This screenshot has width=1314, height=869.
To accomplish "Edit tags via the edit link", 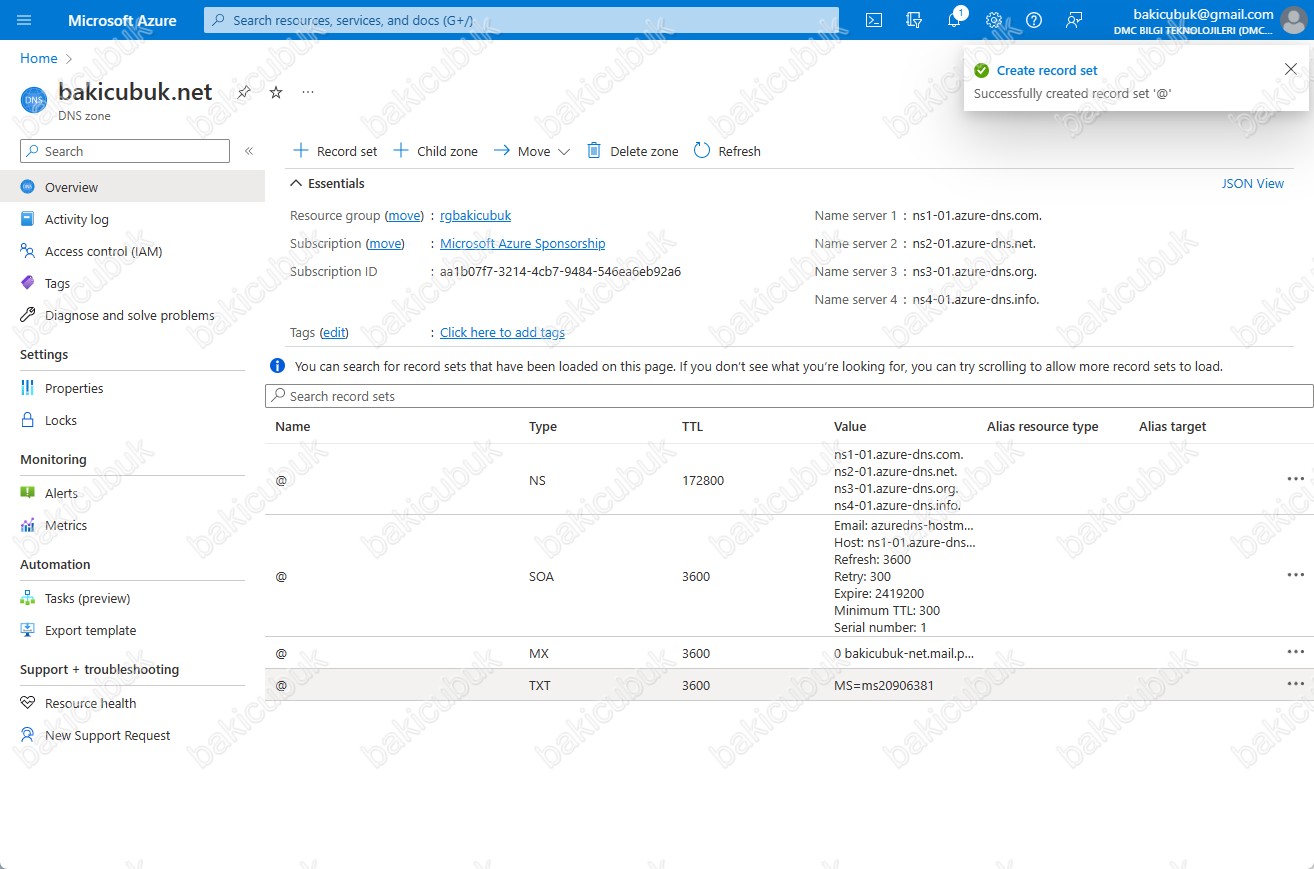I will click(x=334, y=332).
